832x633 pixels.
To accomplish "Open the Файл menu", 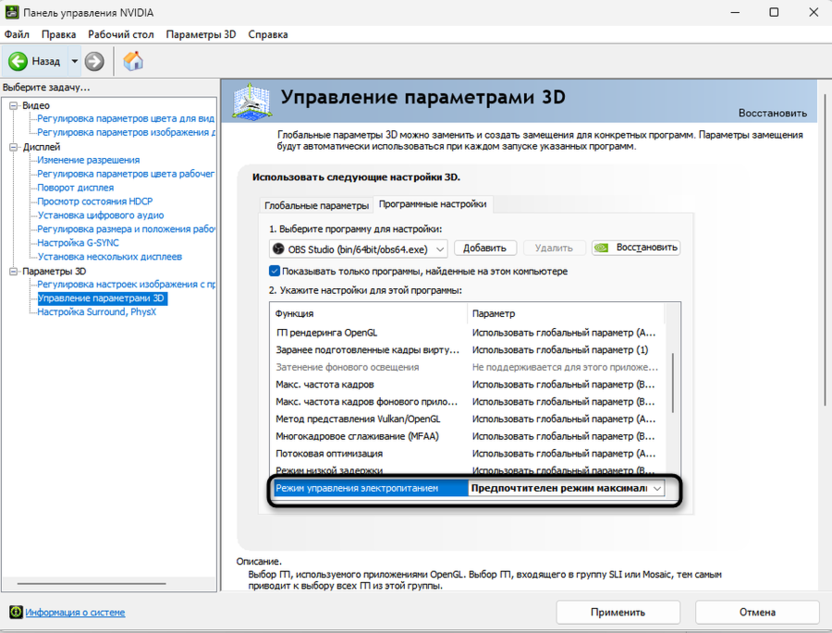I will tap(17, 34).
